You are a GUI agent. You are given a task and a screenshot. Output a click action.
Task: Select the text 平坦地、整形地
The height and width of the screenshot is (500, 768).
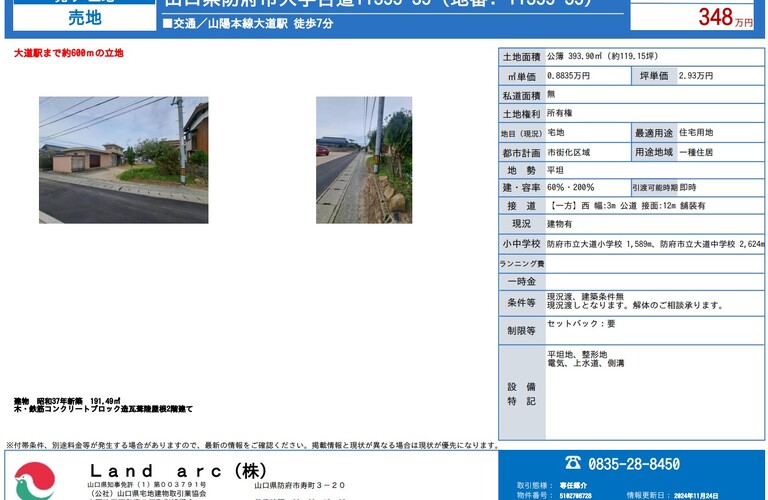coord(577,354)
